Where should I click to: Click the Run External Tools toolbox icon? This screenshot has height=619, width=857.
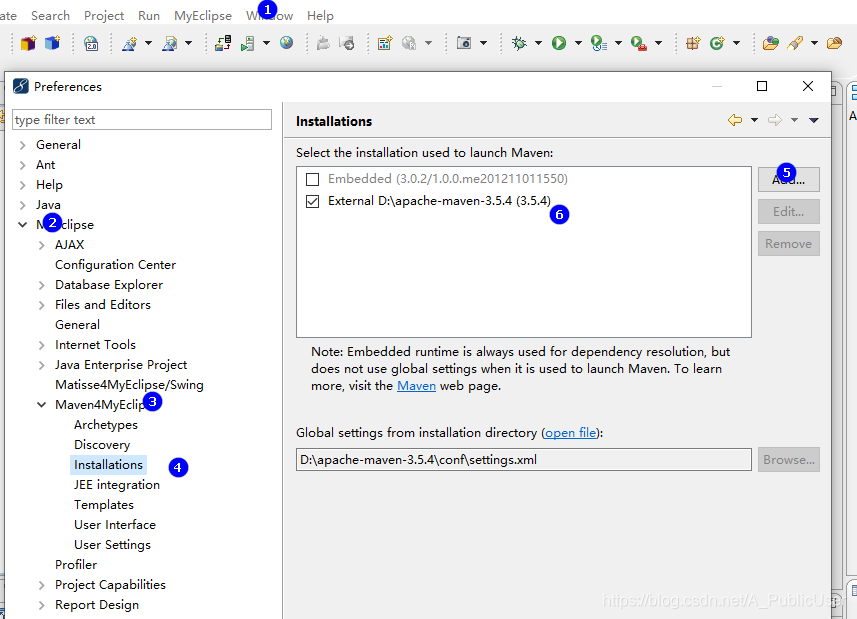639,43
